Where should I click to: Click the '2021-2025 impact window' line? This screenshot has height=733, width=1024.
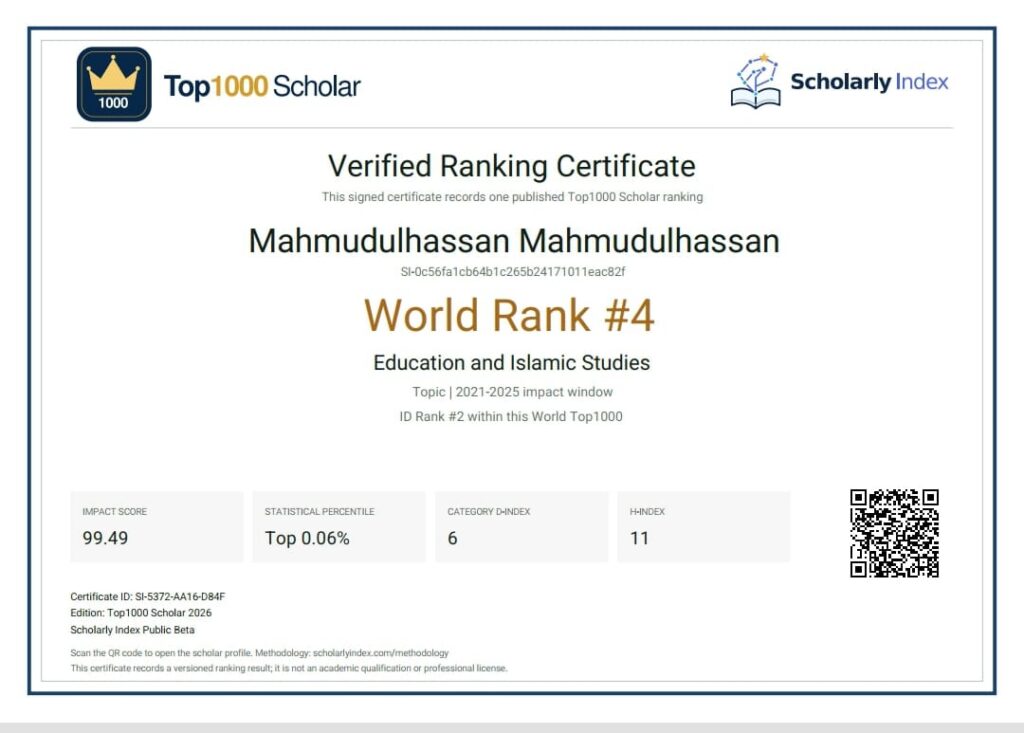(x=513, y=392)
